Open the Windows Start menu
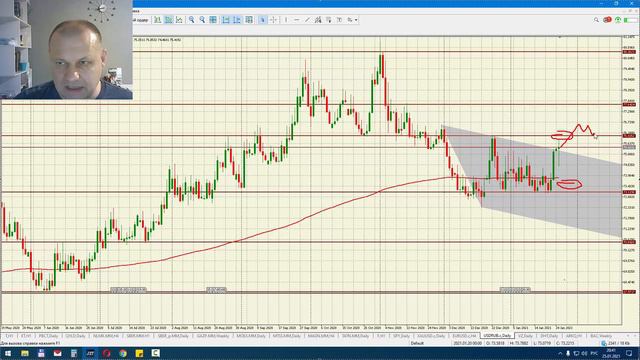The image size is (640, 360). (8, 353)
